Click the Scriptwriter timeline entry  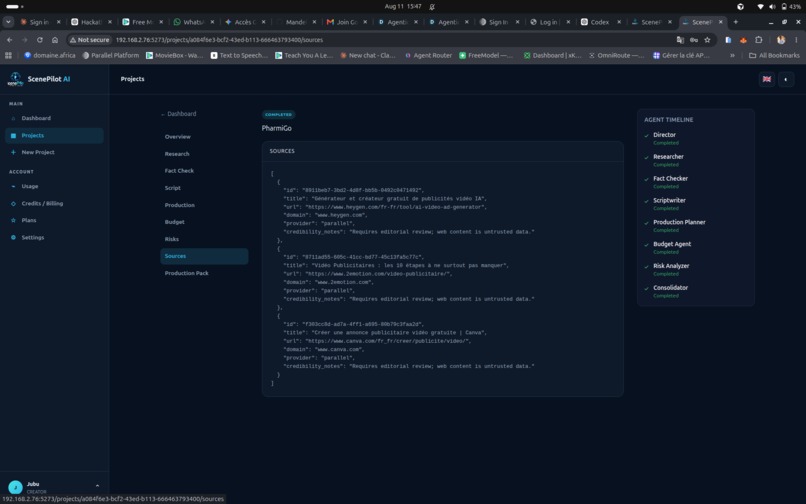tap(669, 200)
